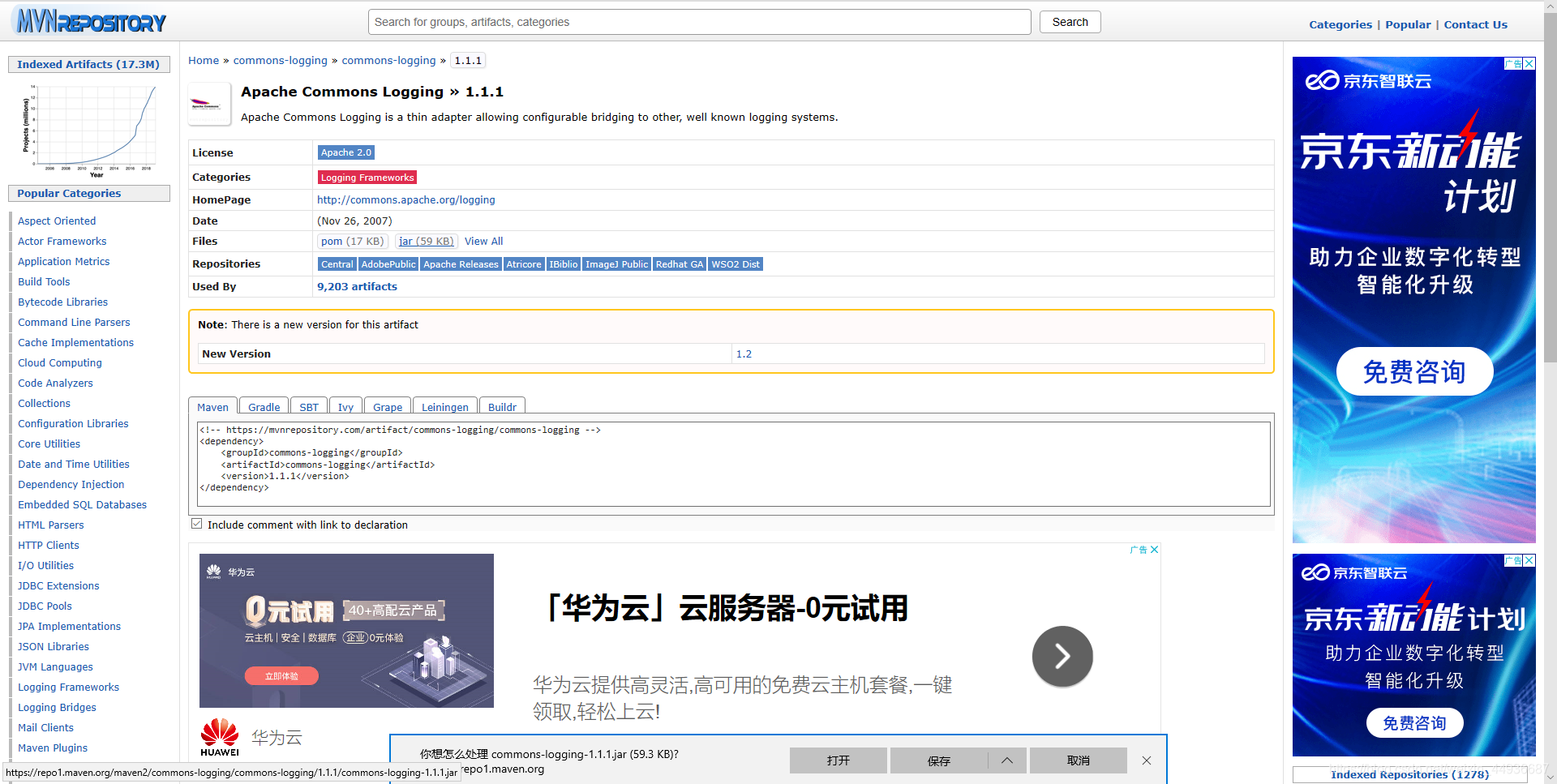Download the jar (59 KB) file
Image resolution: width=1557 pixels, height=784 pixels.
[427, 241]
